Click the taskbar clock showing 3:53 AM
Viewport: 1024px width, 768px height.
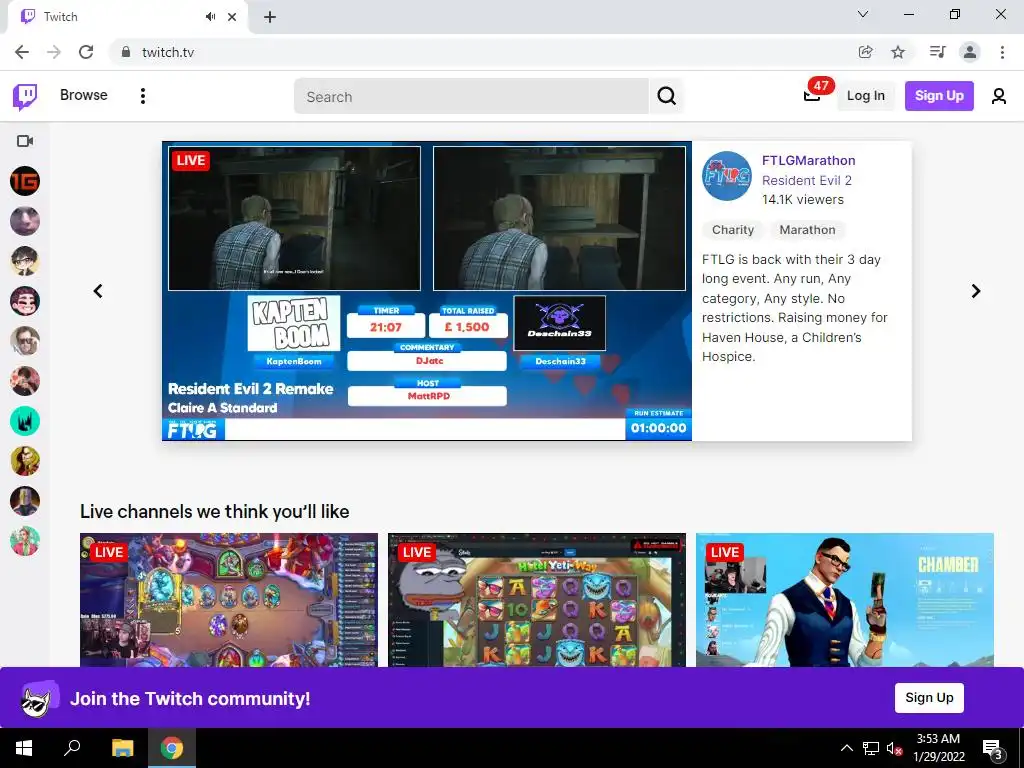pos(938,748)
